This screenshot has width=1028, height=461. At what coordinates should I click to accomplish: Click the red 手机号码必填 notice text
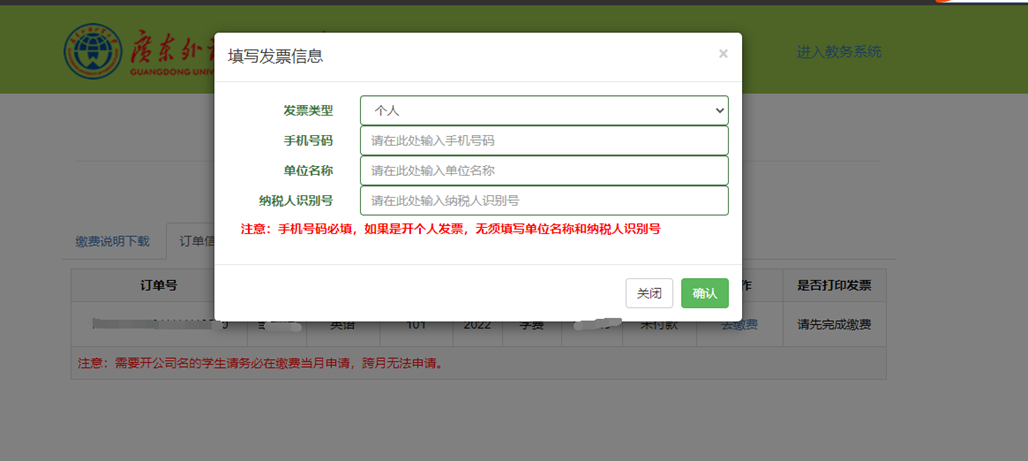[450, 229]
